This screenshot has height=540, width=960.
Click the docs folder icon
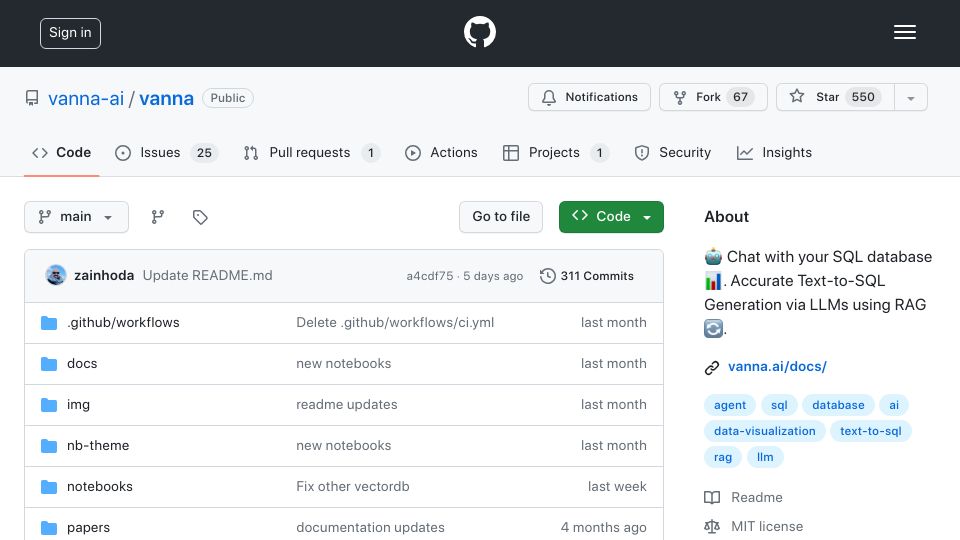coord(49,364)
